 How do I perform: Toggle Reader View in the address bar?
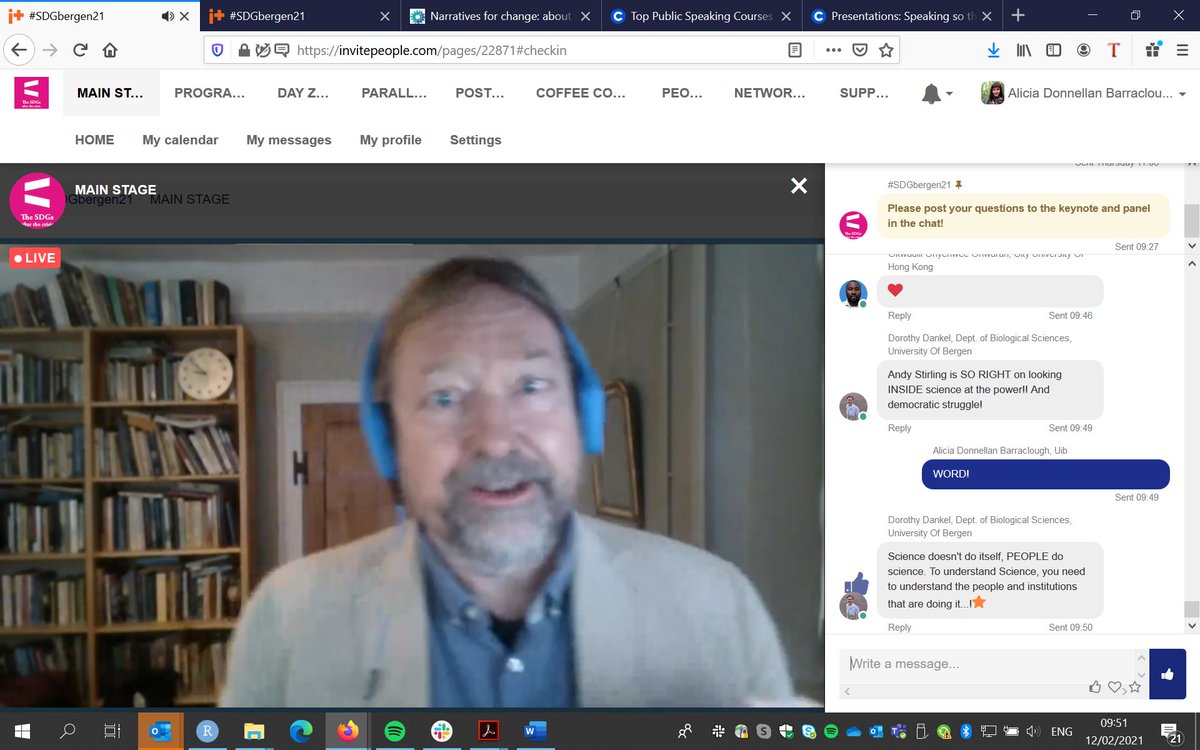click(x=794, y=49)
